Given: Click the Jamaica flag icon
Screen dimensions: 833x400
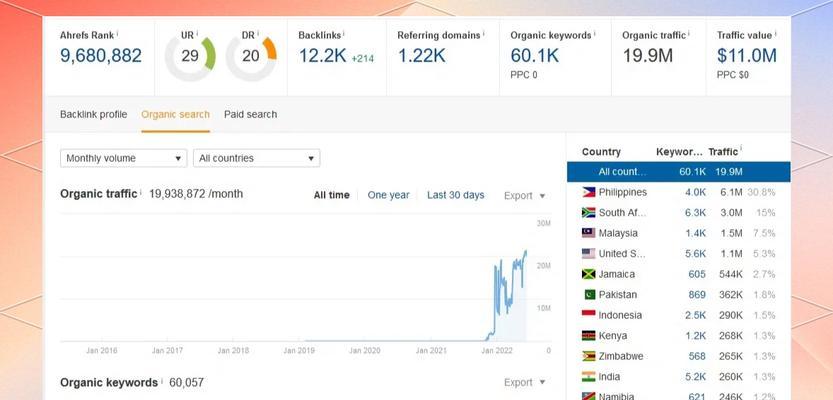Looking at the screenshot, I should (588, 274).
